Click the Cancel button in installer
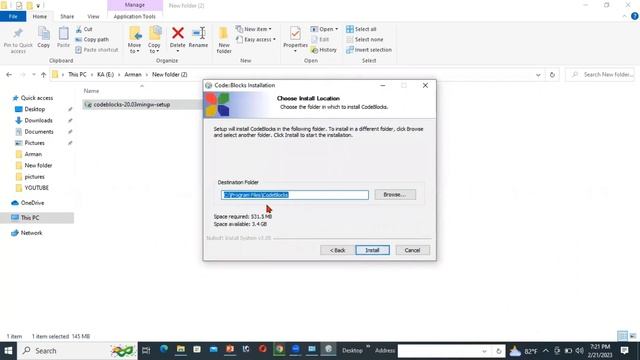This screenshot has height=360, width=640. 412,250
